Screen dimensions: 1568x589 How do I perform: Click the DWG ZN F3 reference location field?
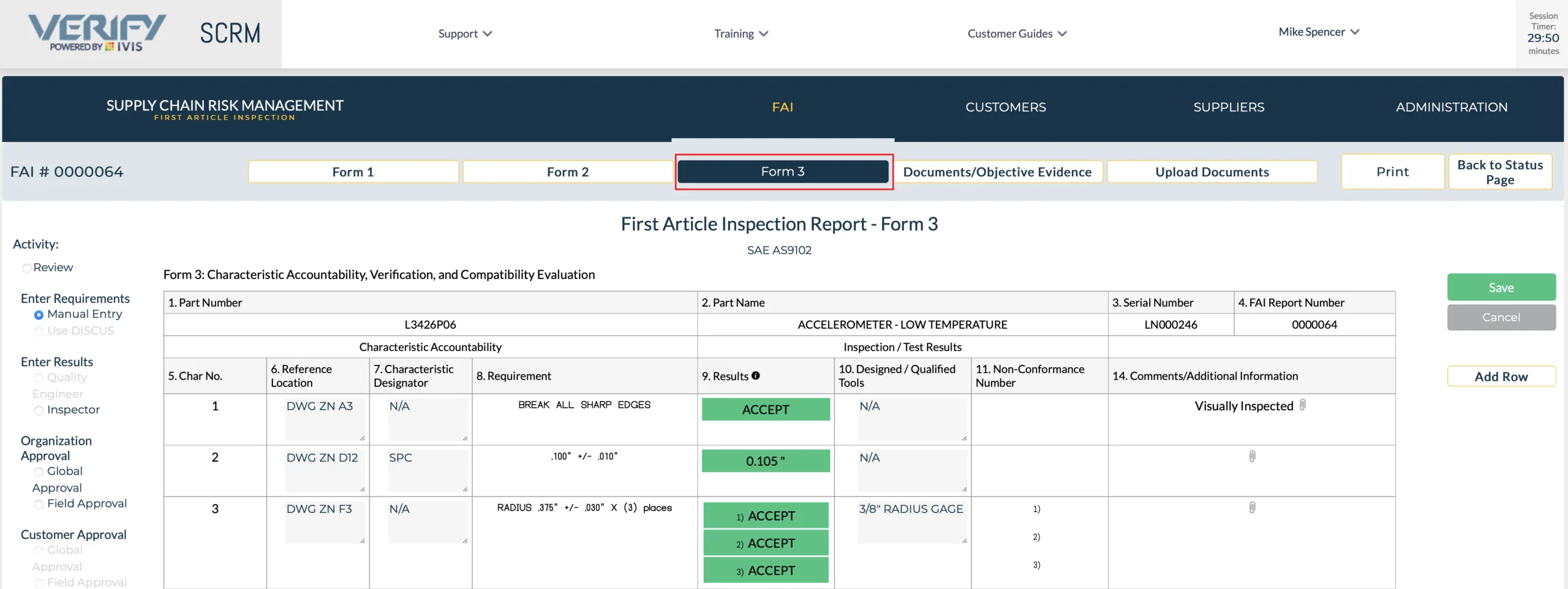coord(325,522)
